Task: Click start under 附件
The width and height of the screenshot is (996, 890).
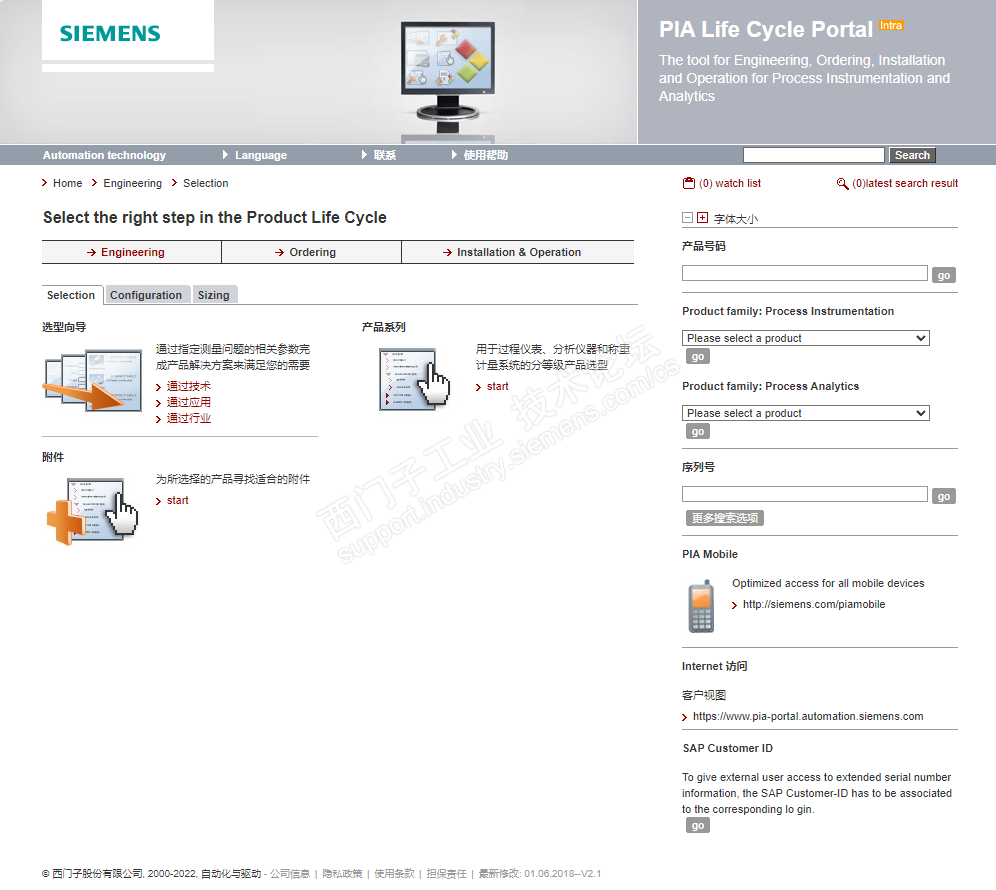Action: [177, 501]
